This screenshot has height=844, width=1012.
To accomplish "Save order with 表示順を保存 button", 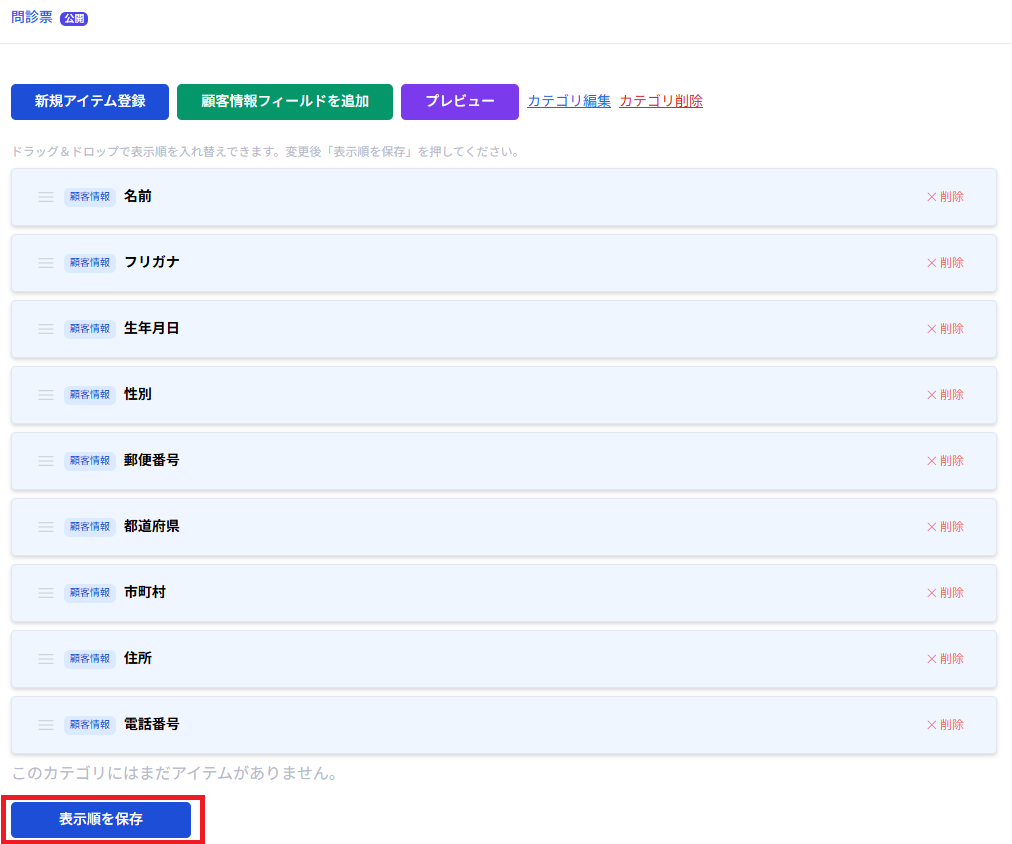I will (x=101, y=819).
